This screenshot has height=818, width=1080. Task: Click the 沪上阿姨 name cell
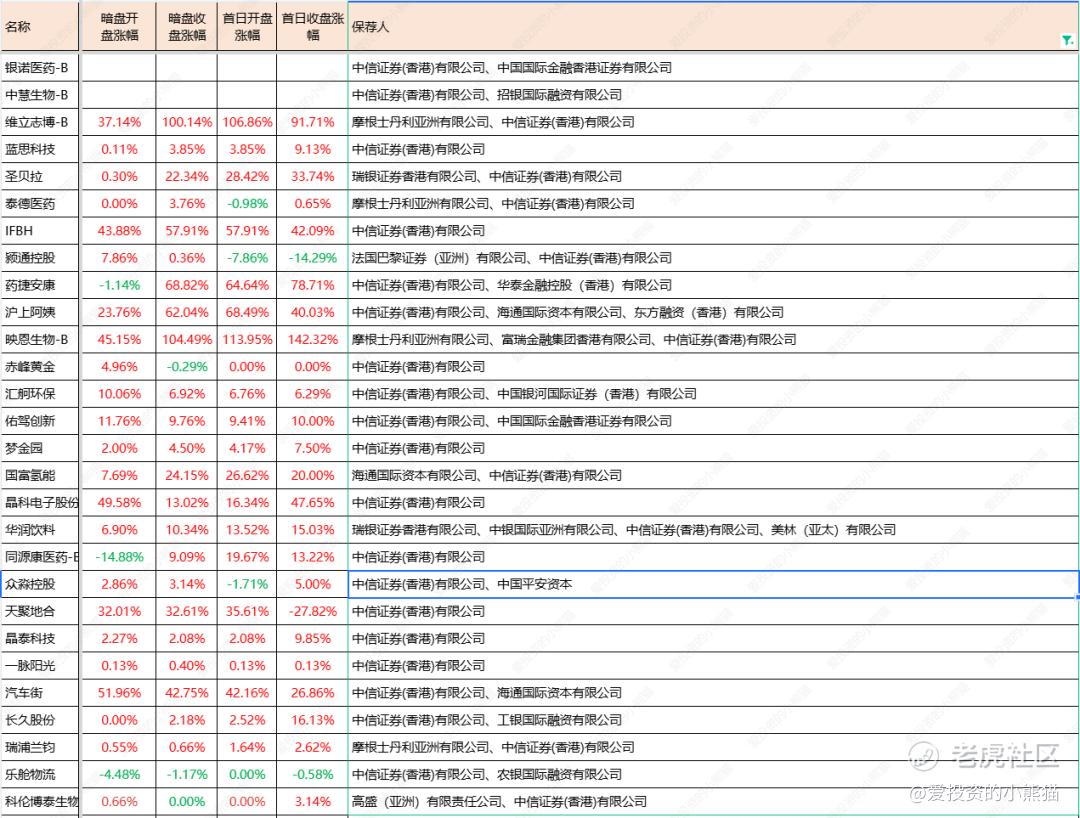40,313
